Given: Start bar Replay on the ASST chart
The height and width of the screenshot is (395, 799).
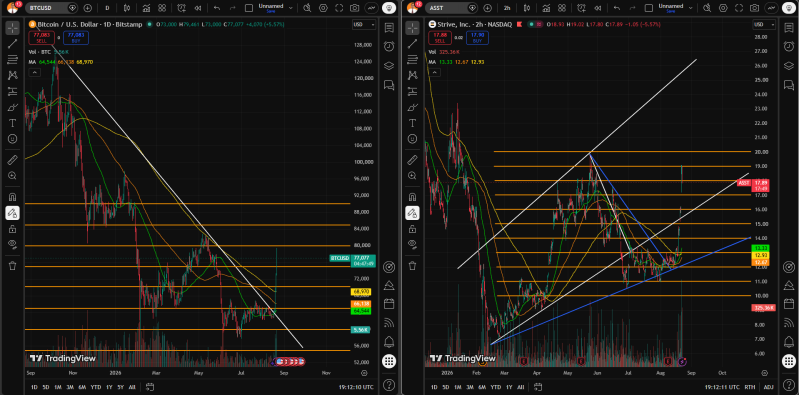Looking at the screenshot, I should point(597,8).
